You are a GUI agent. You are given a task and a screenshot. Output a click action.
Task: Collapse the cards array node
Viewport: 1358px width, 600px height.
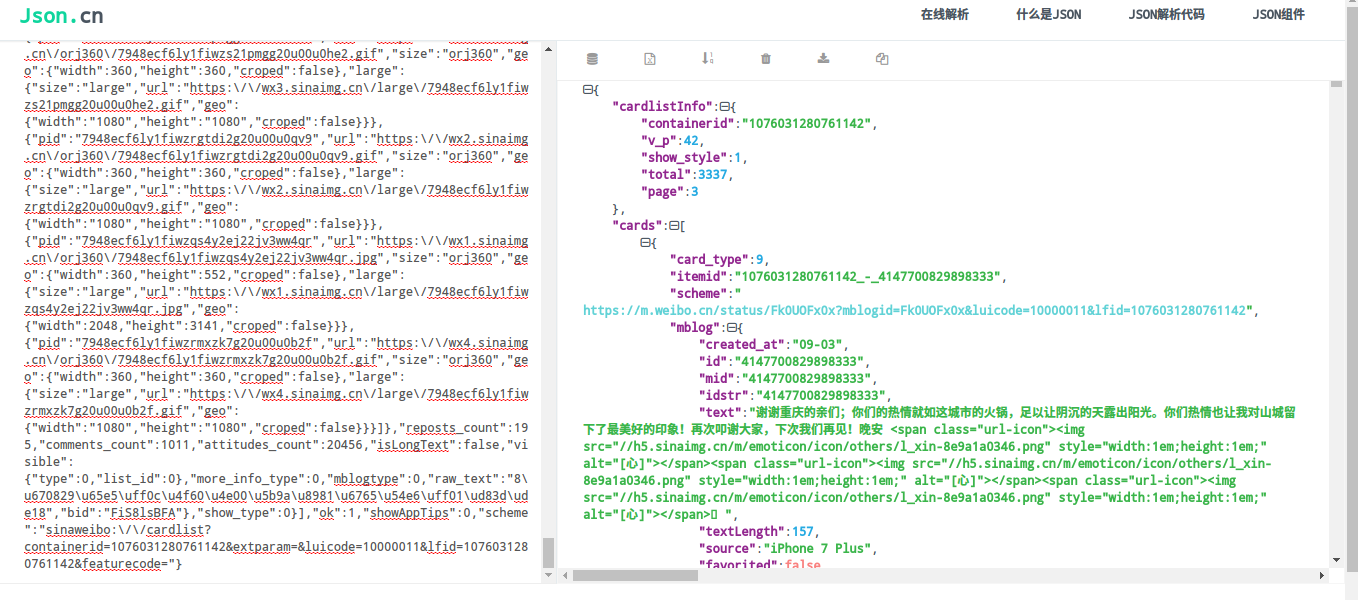[x=674, y=226]
